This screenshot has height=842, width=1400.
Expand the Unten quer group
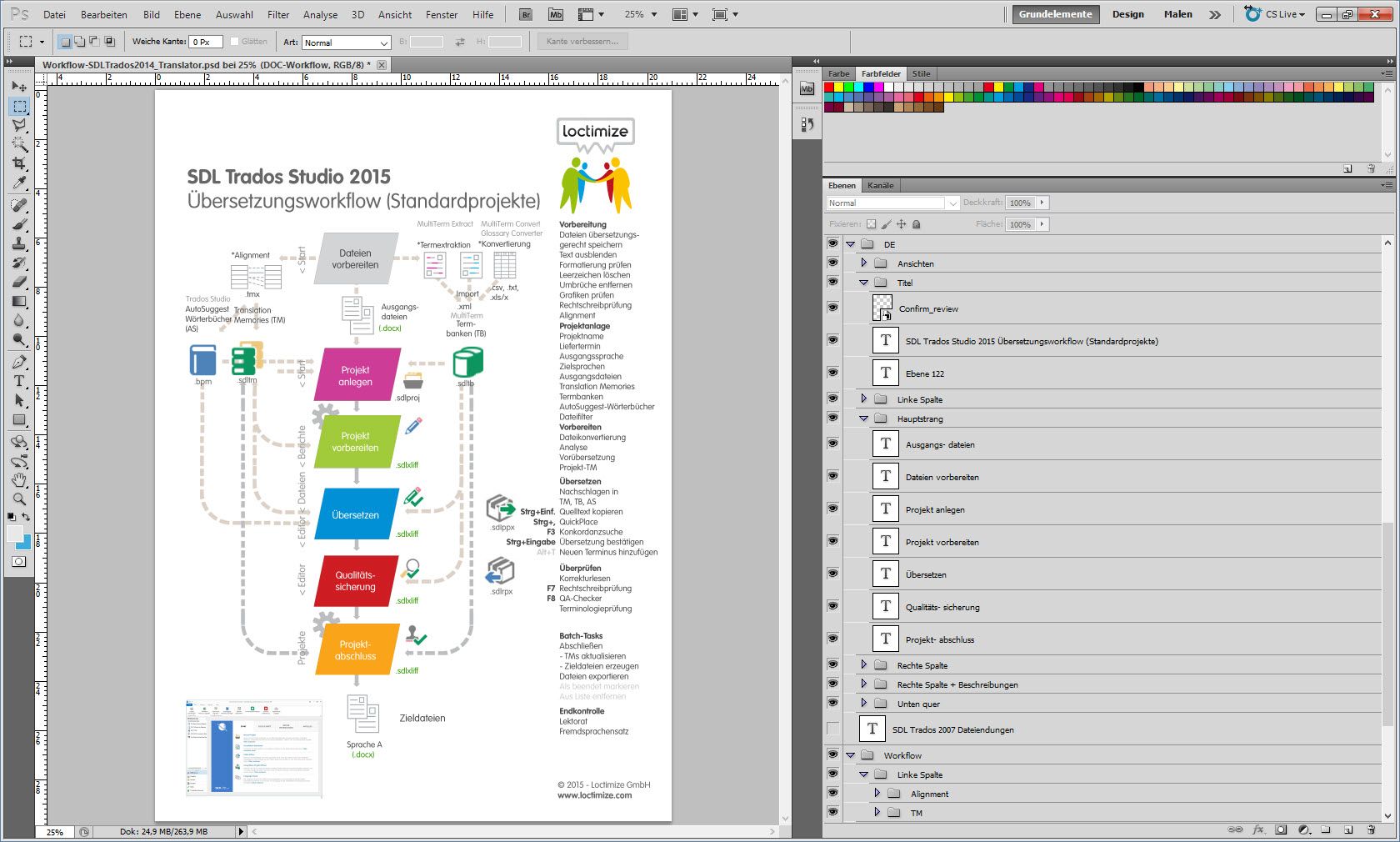coord(864,703)
